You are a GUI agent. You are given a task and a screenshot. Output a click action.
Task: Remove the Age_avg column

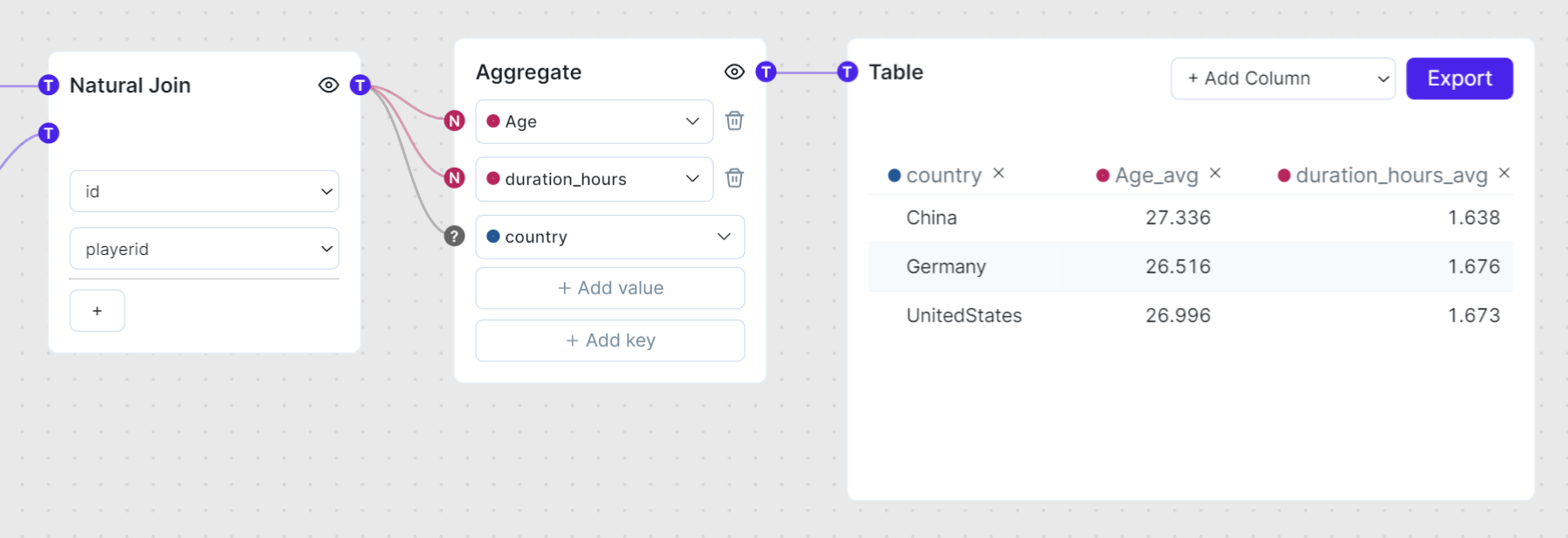pos(1214,173)
